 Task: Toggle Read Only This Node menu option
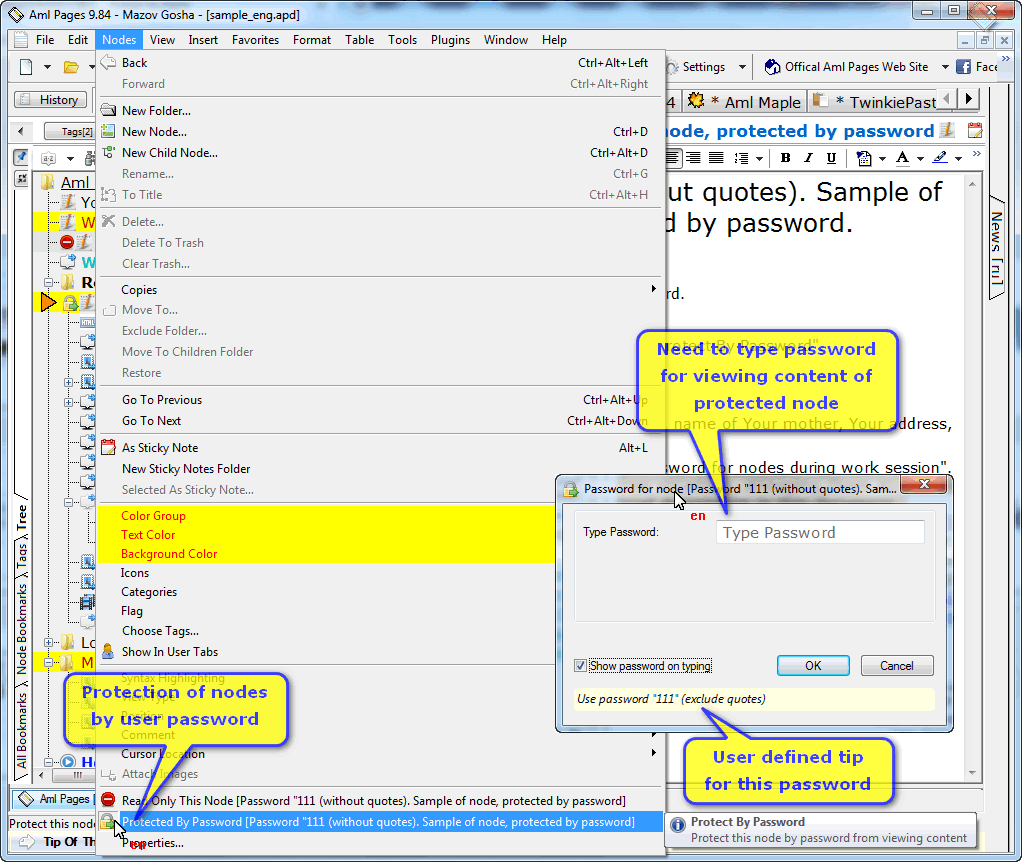click(381, 801)
